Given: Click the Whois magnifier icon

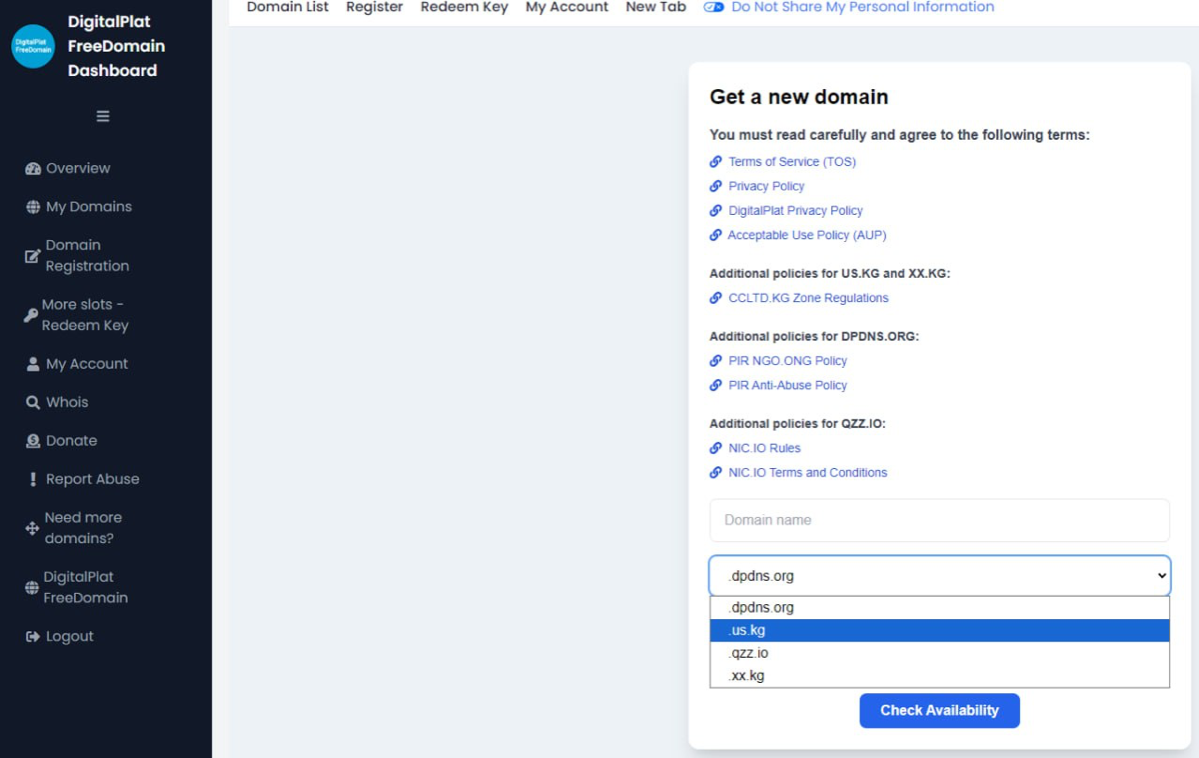Looking at the screenshot, I should pyautogui.click(x=33, y=402).
